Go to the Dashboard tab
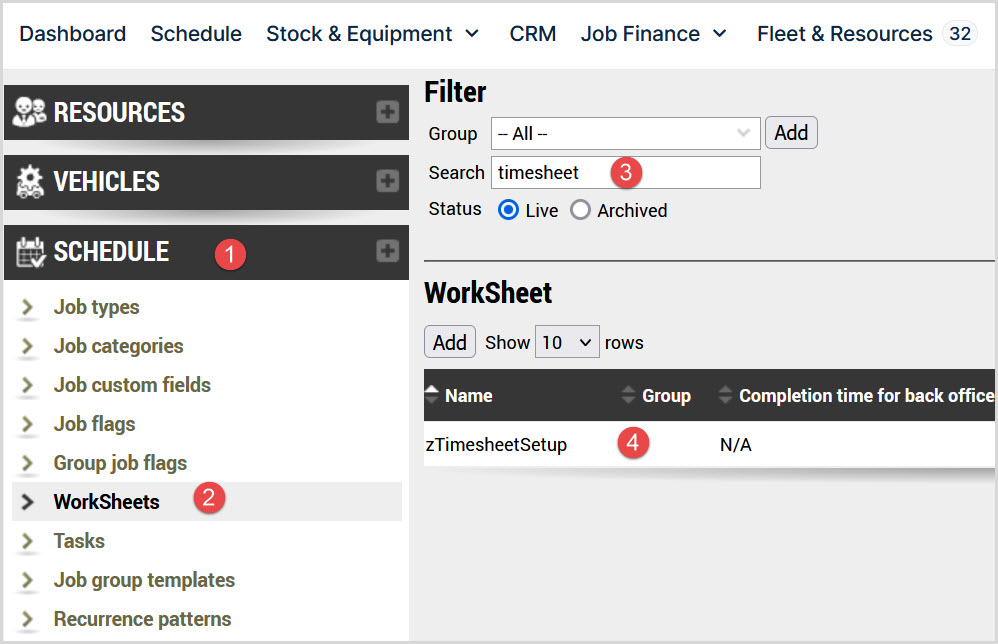998x644 pixels. click(73, 34)
